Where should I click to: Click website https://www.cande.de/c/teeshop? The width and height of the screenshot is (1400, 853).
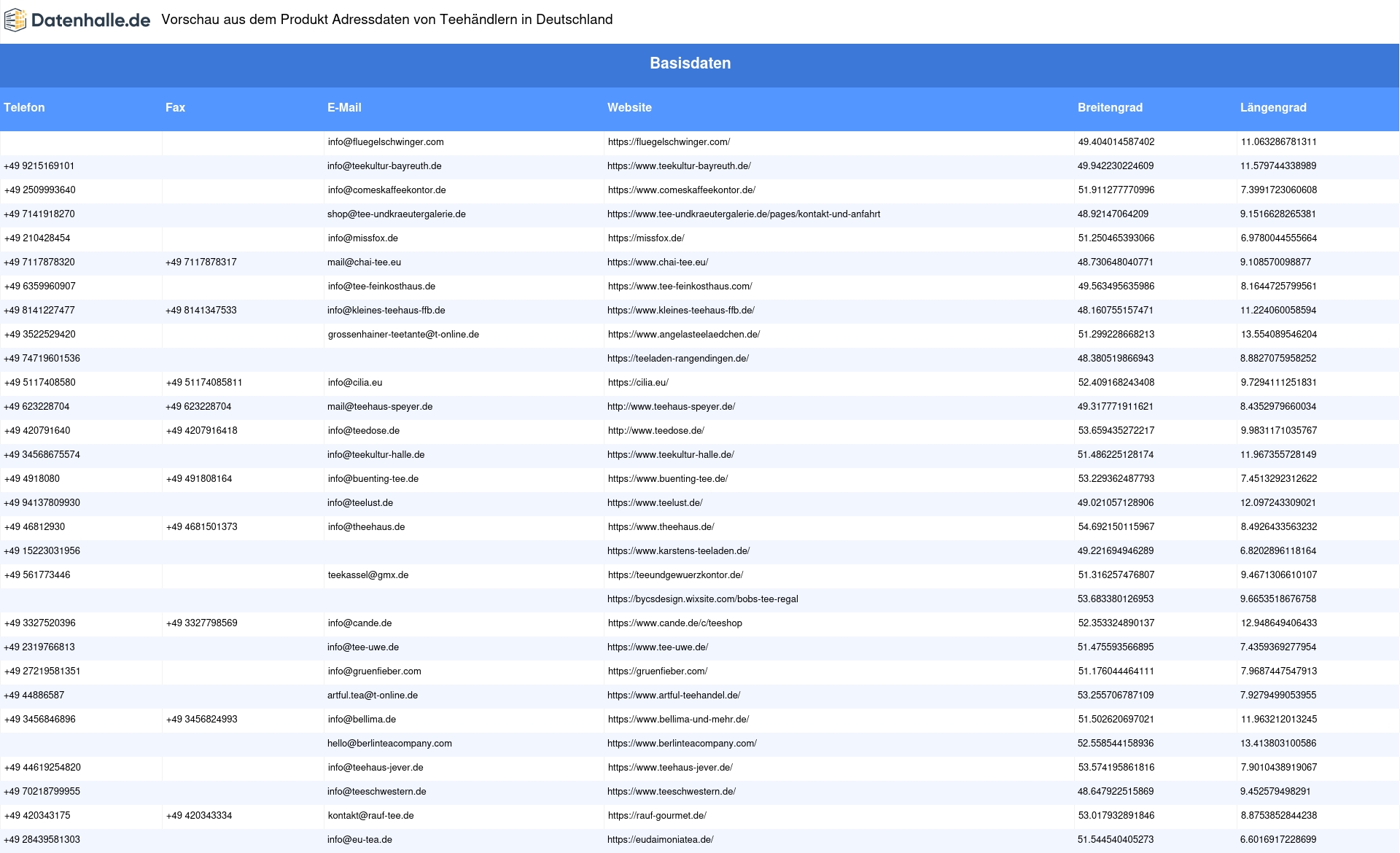[675, 623]
